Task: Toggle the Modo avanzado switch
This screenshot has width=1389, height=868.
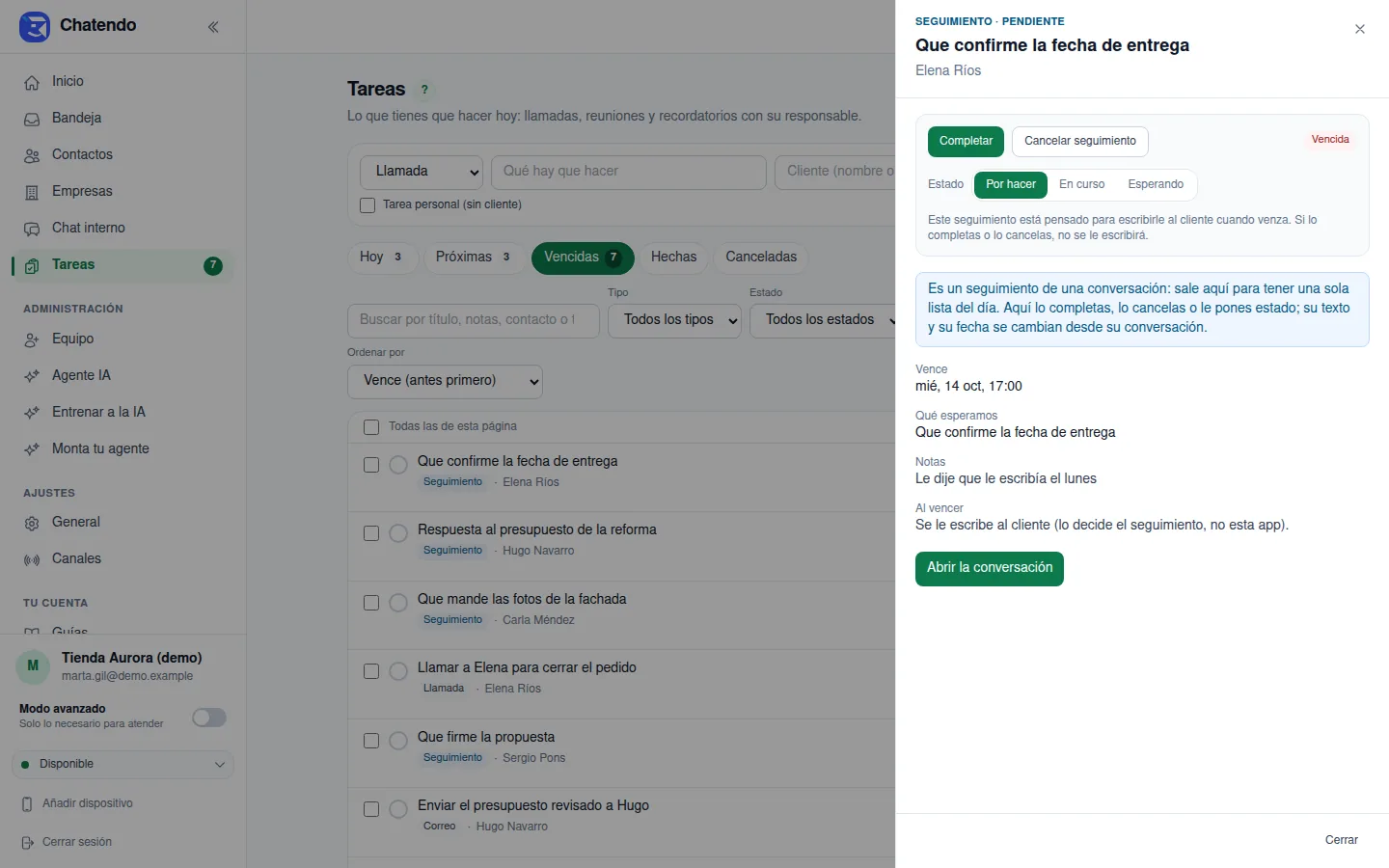Action: coord(209,718)
